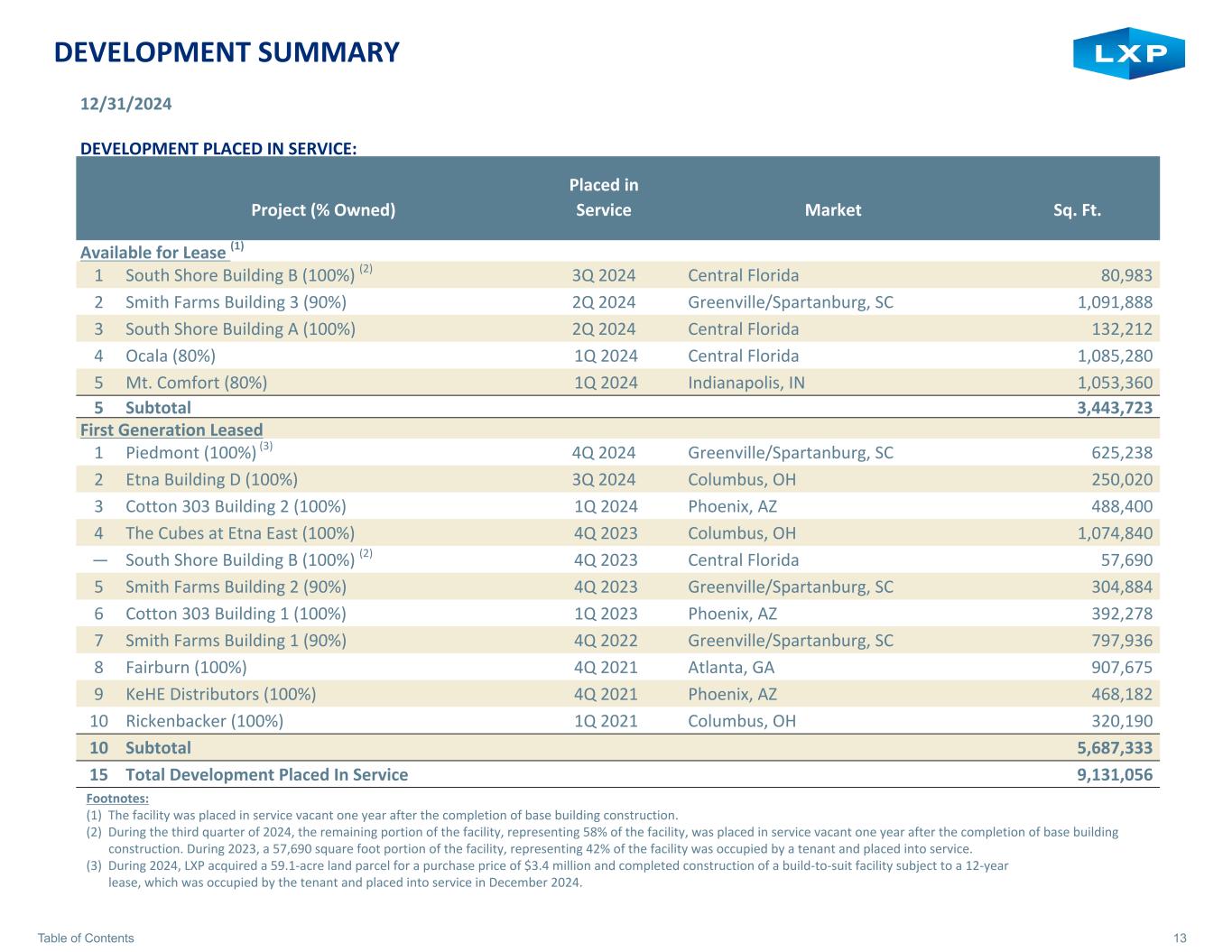Click the 5,687,333 subtotal value

pyautogui.click(x=1115, y=748)
